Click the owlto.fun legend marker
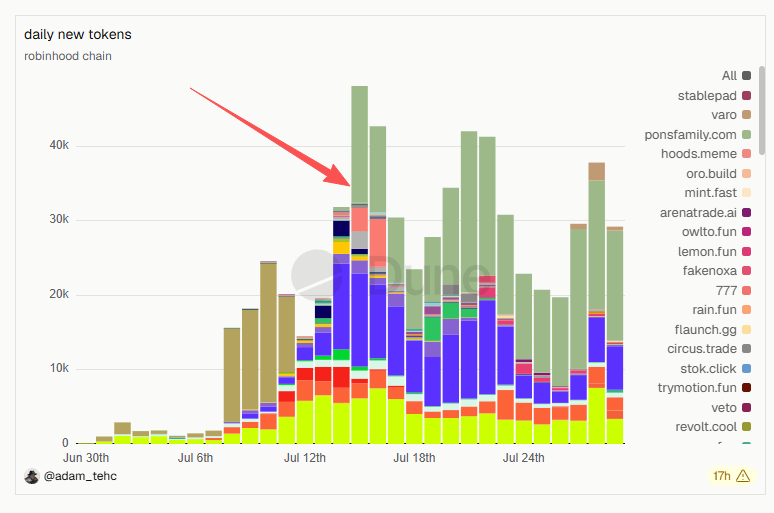Image resolution: width=774 pixels, height=513 pixels. (x=746, y=232)
